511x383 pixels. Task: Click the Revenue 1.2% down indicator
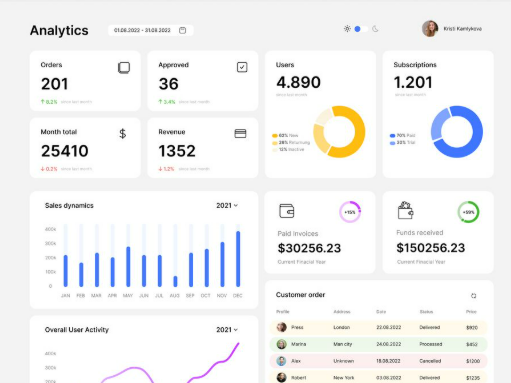[166, 169]
